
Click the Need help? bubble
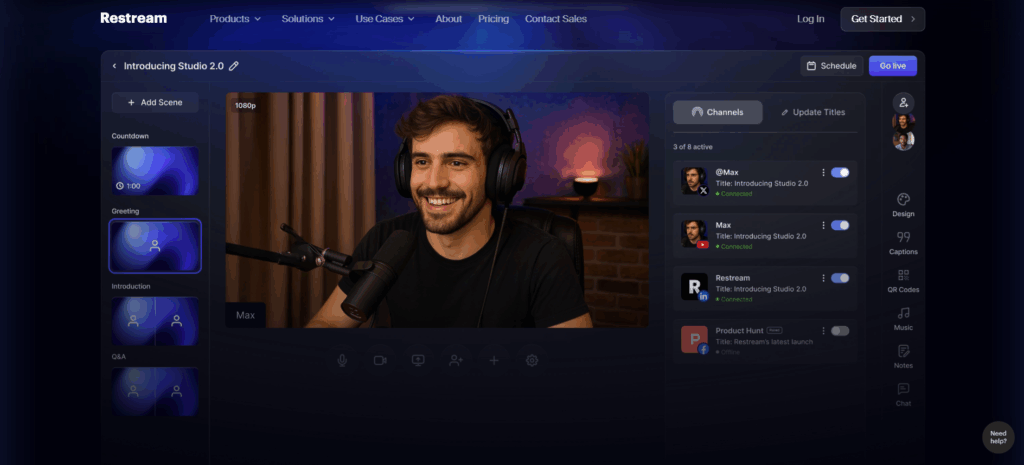[998, 437]
